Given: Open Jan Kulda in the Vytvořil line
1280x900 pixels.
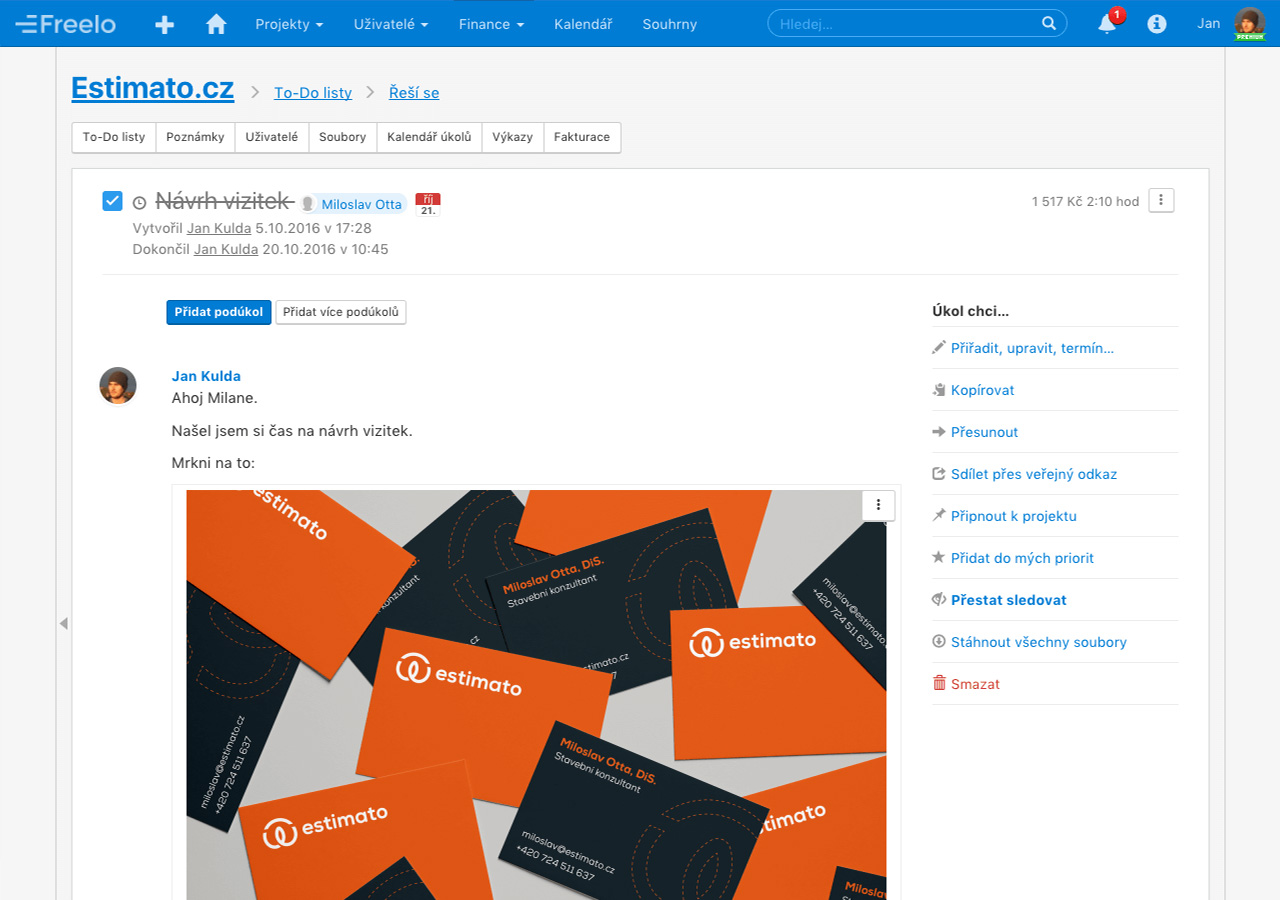Looking at the screenshot, I should click(x=219, y=228).
